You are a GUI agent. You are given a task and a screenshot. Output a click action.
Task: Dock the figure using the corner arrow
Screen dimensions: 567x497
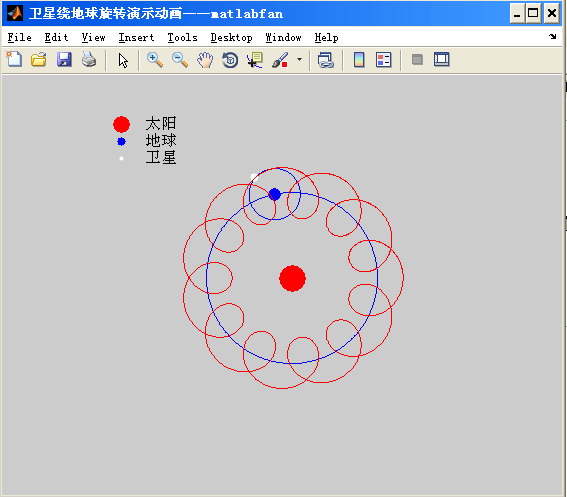coord(553,36)
